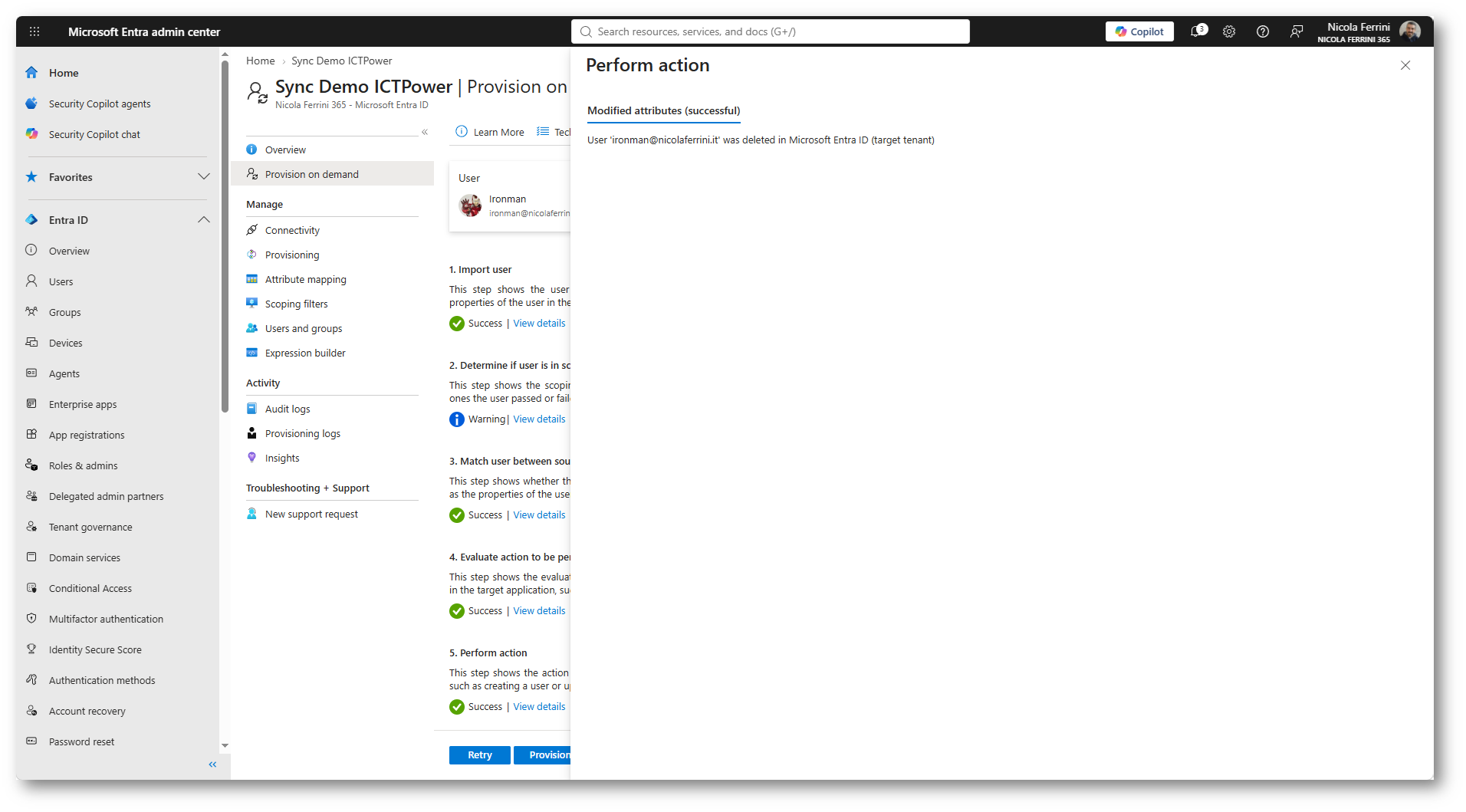Open the notifications bell icon
This screenshot has width=1466, height=812.
pos(1198,31)
